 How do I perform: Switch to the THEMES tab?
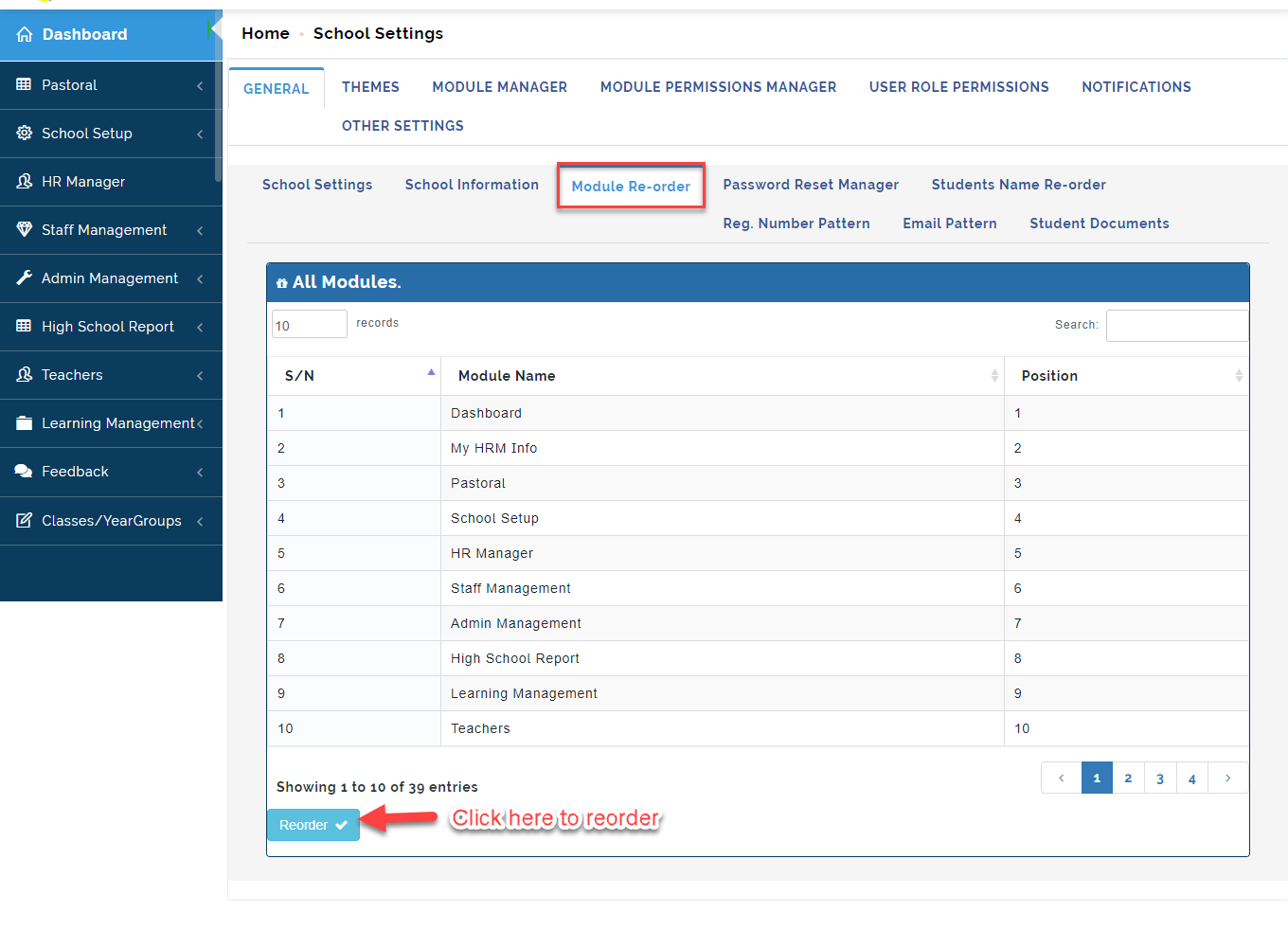pyautogui.click(x=370, y=87)
